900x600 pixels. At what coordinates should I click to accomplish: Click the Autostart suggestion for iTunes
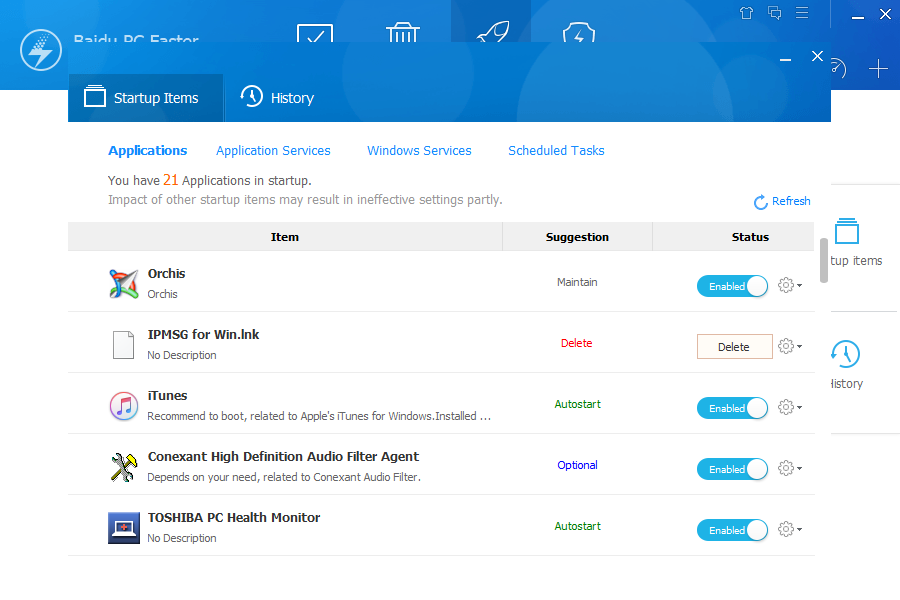[577, 404]
